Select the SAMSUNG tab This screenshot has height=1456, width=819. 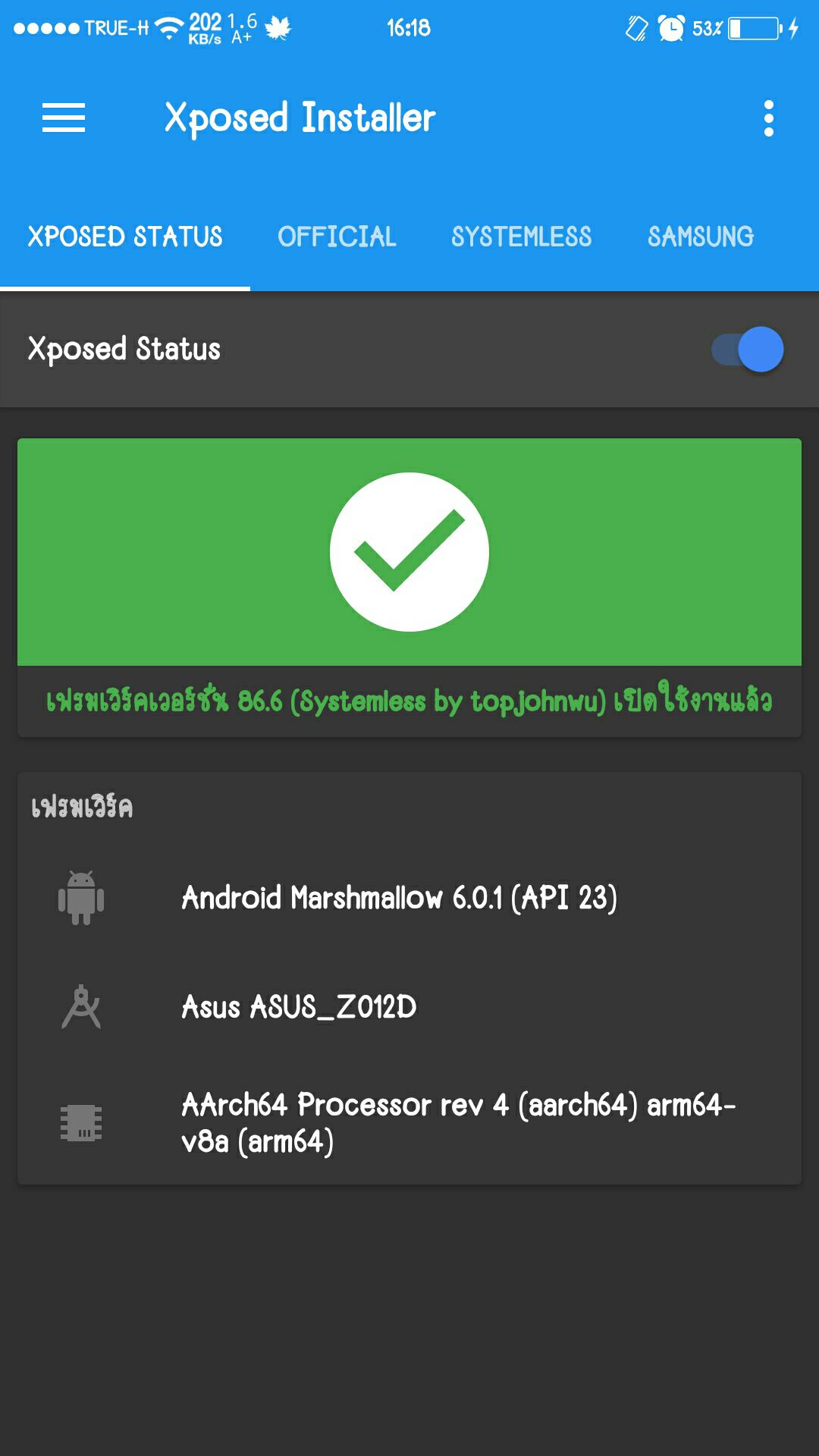[699, 237]
